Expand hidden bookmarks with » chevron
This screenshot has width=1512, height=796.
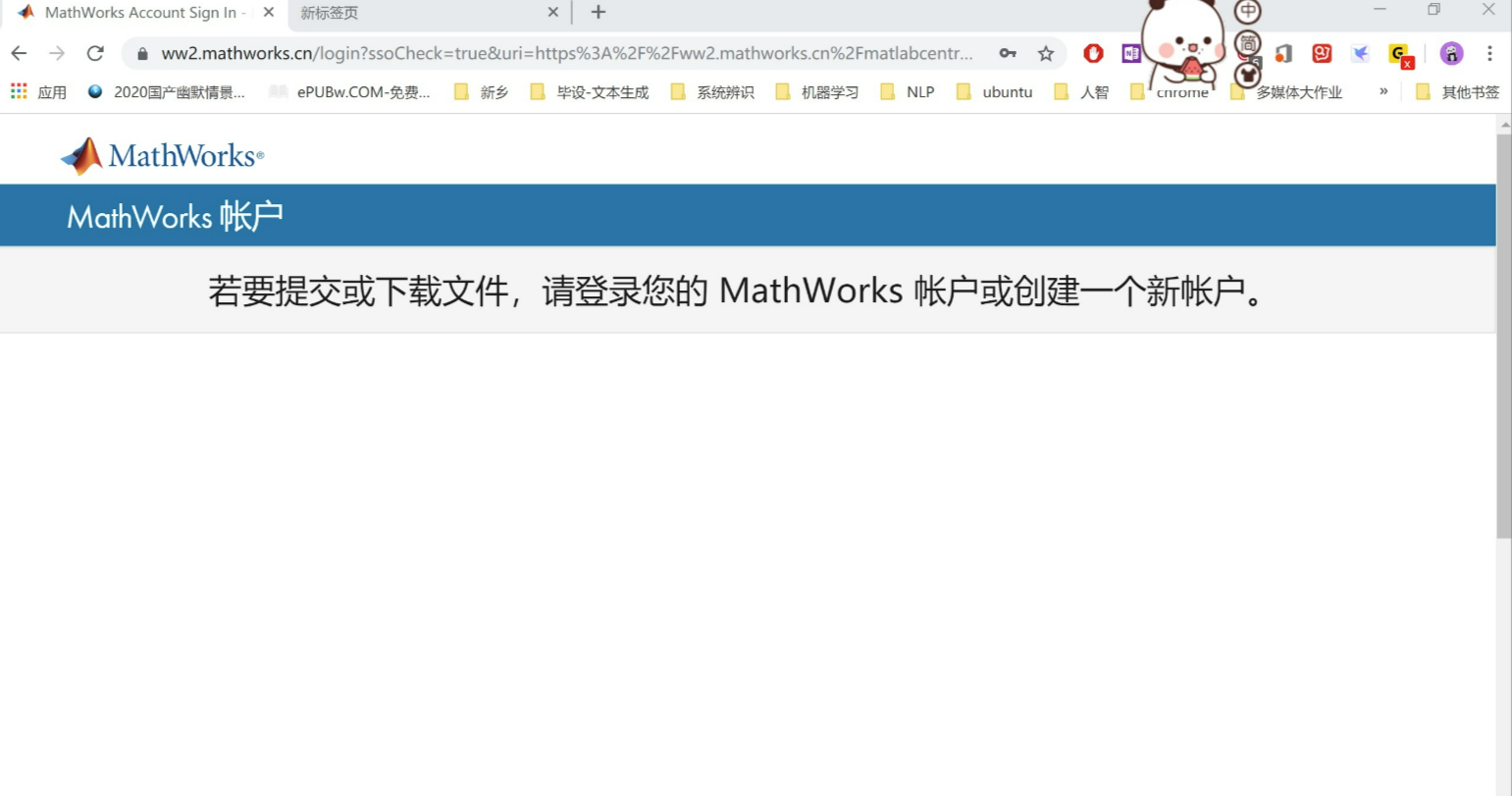[x=1383, y=91]
